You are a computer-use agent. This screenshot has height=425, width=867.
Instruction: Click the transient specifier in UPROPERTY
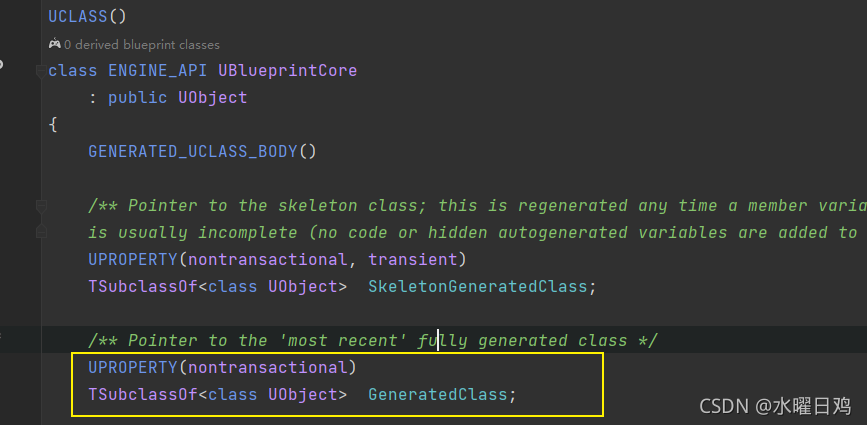413,259
